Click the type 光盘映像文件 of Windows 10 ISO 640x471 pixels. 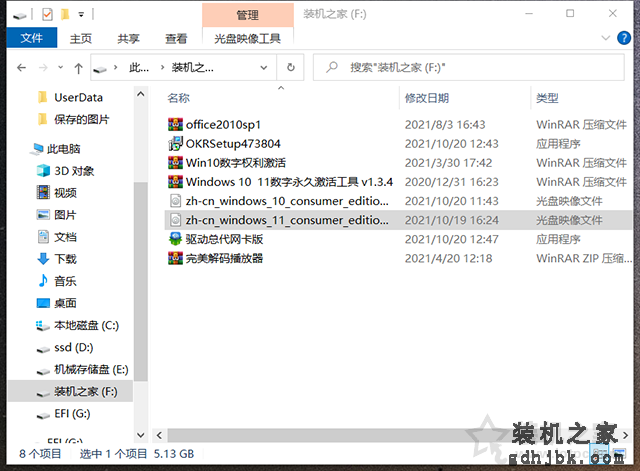point(569,201)
